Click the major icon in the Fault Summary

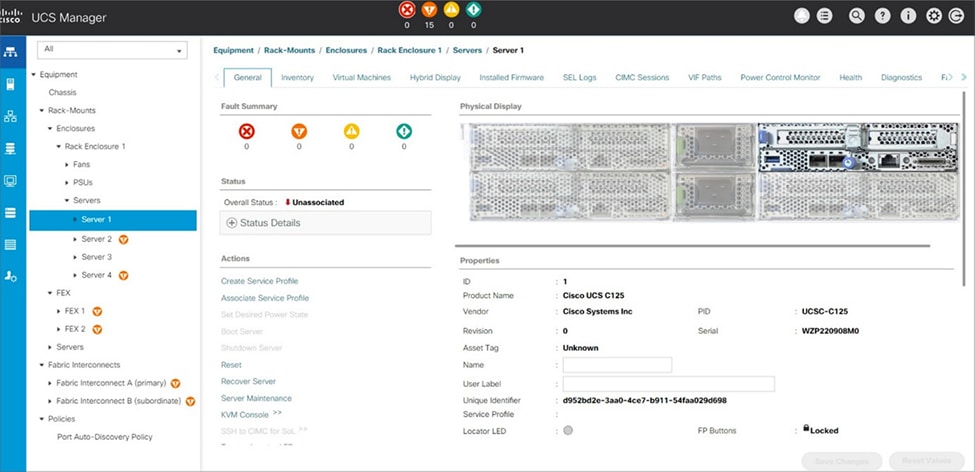pyautogui.click(x=299, y=132)
